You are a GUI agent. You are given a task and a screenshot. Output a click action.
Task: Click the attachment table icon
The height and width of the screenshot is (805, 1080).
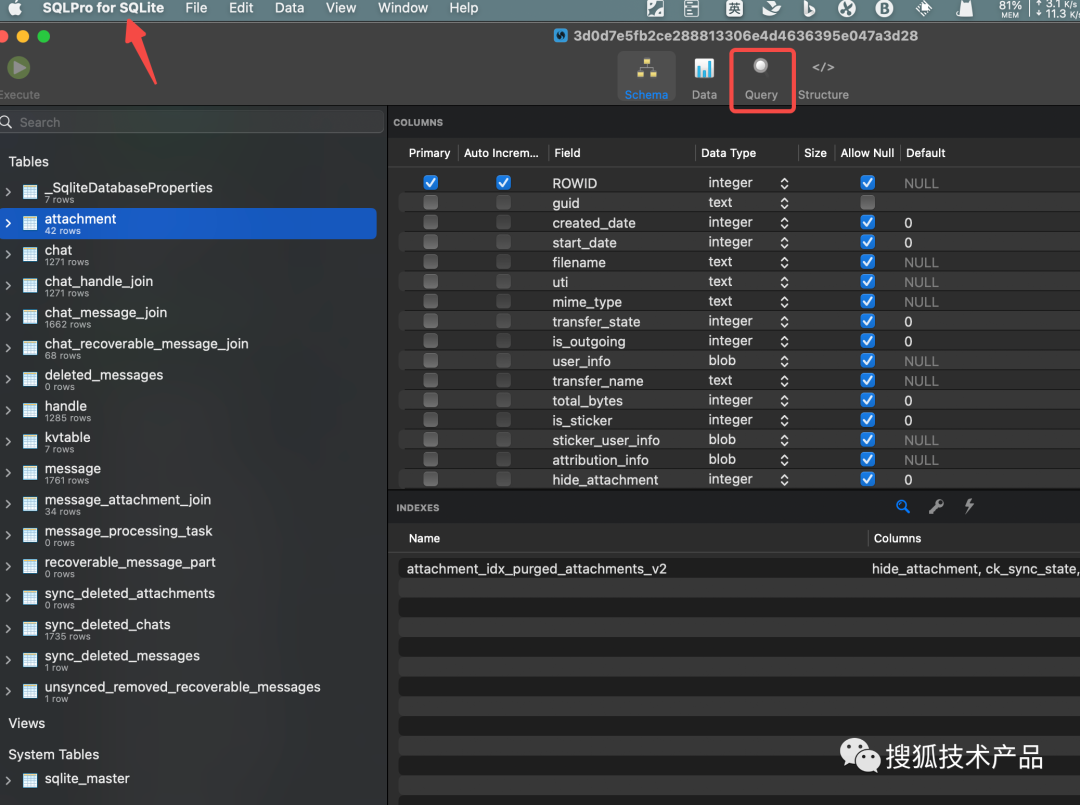(x=30, y=223)
